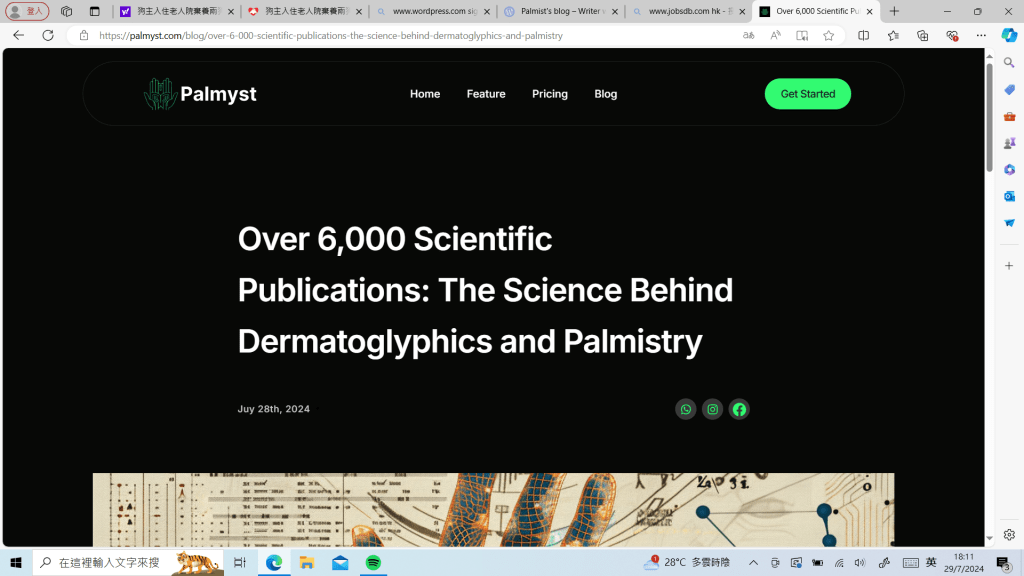Open the Copilot icon in Edge

pos(1009,35)
